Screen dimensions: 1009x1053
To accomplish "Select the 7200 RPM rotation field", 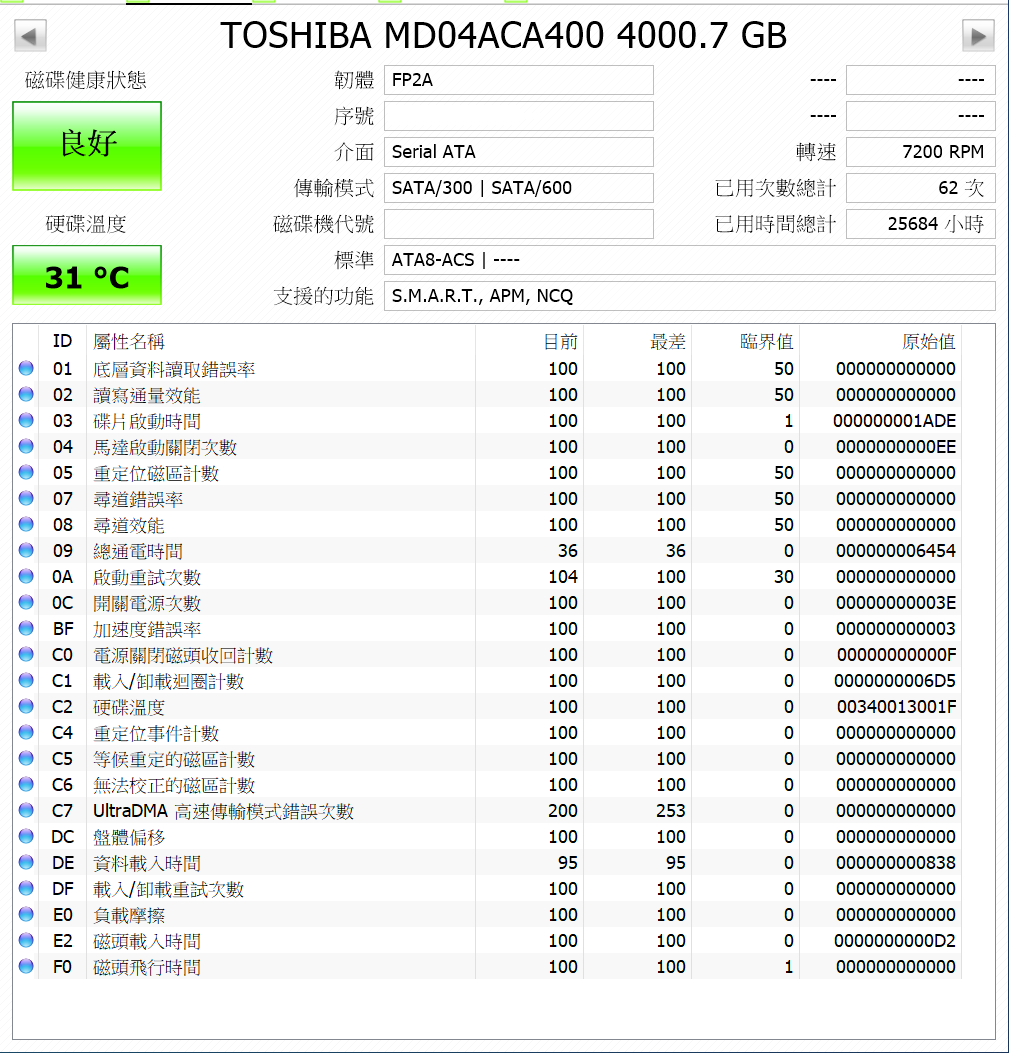I will click(x=920, y=152).
